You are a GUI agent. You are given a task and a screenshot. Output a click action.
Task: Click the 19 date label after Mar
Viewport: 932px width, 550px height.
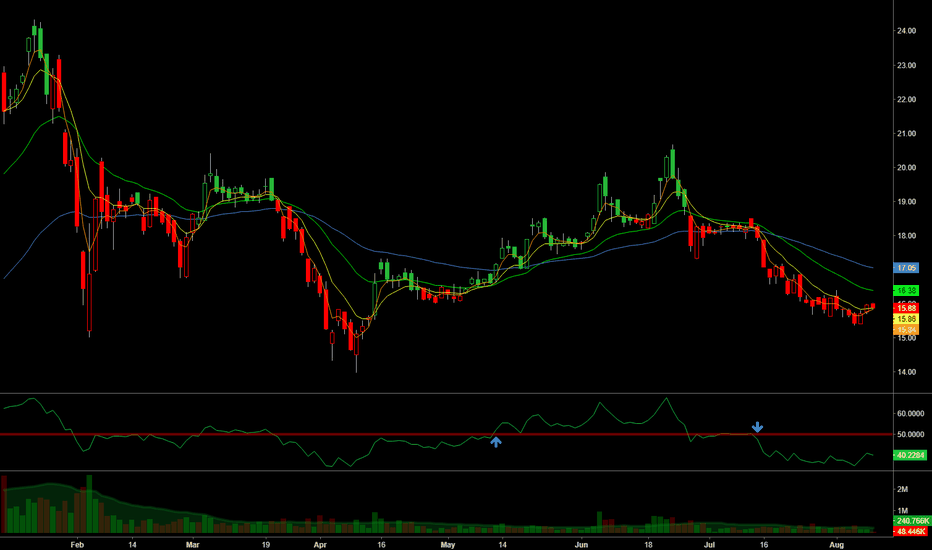(266, 545)
